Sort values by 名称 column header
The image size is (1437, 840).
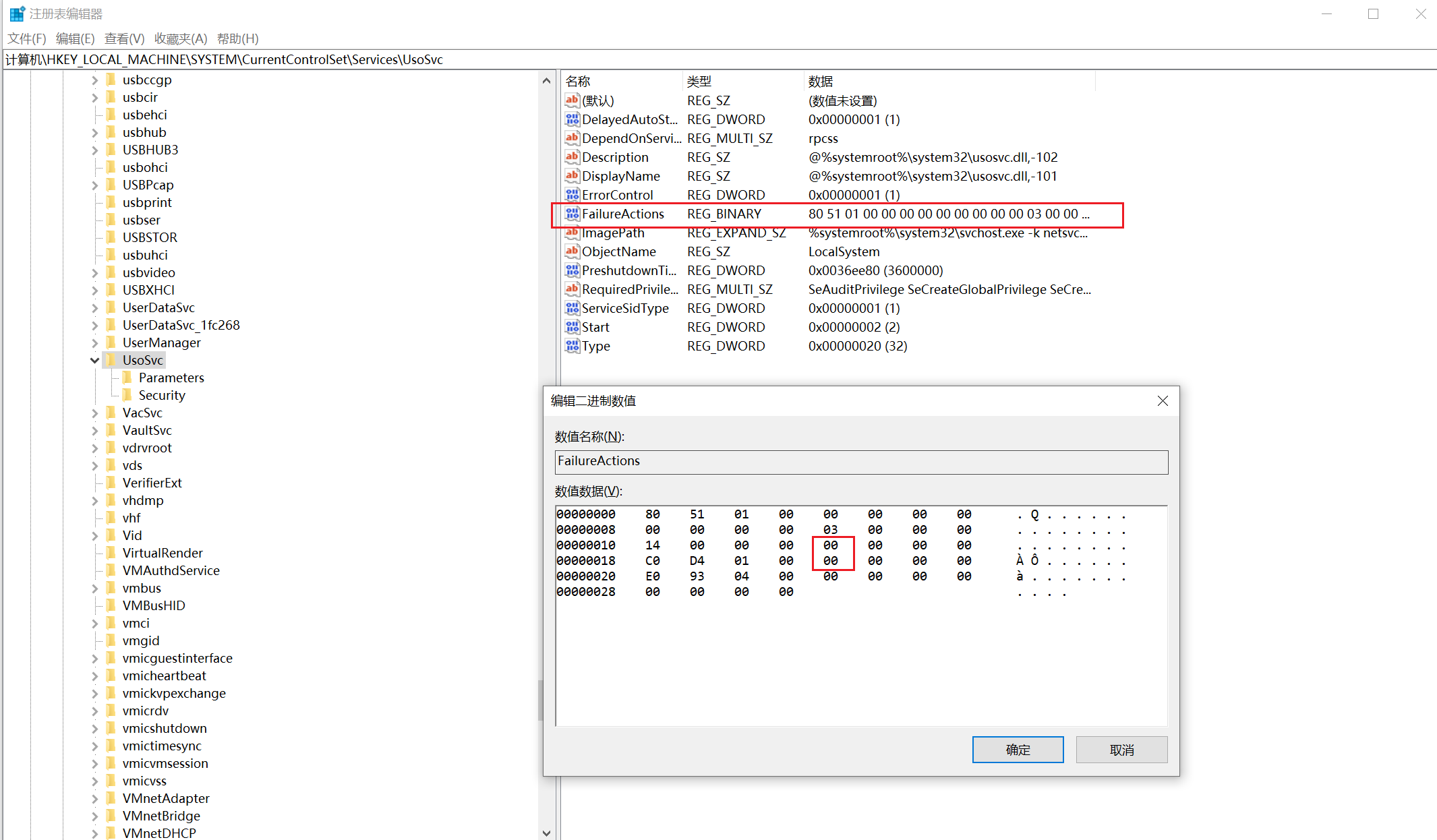pos(622,81)
